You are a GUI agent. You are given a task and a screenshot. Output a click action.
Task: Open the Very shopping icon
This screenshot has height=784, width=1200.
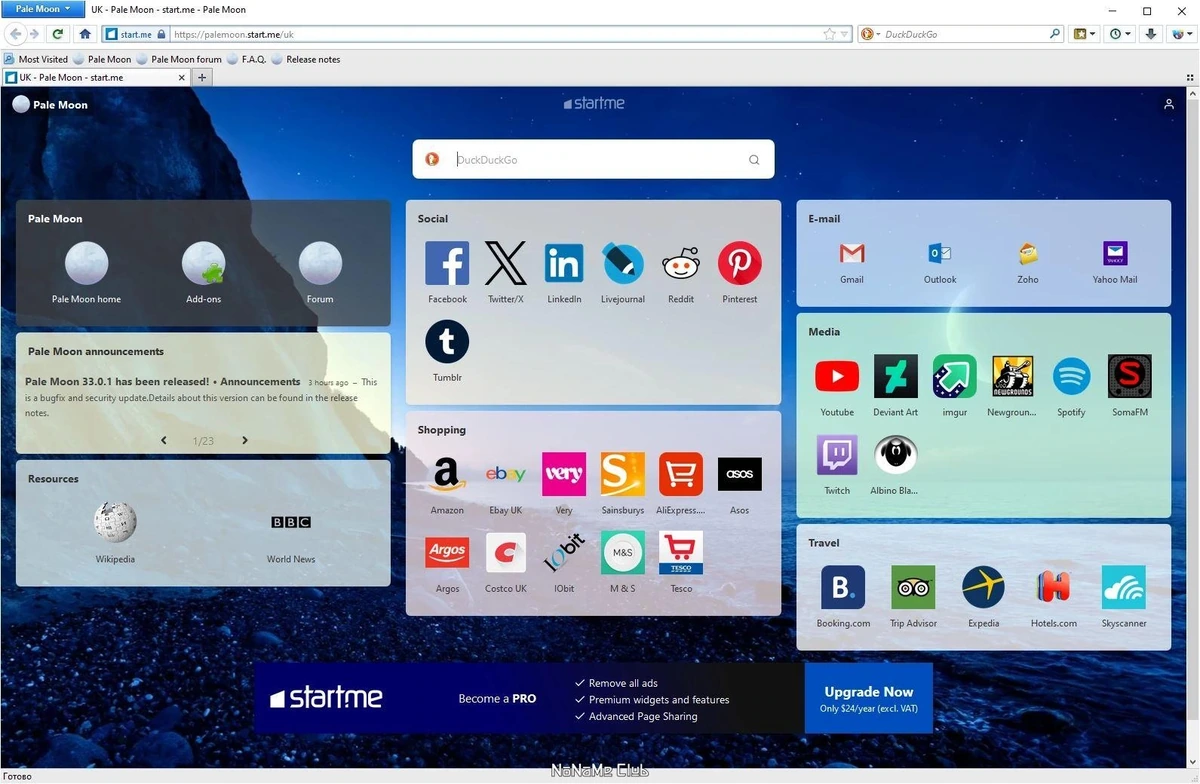pyautogui.click(x=564, y=475)
